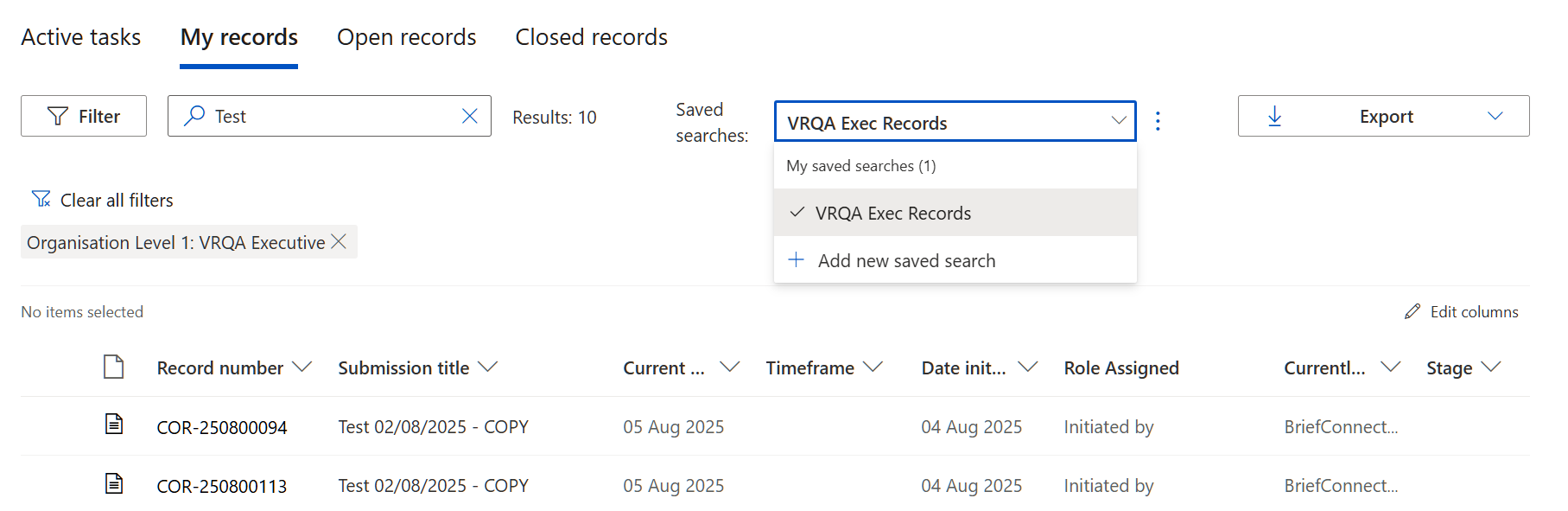Open more options for saved searches
The image size is (1568, 511).
(x=1158, y=121)
